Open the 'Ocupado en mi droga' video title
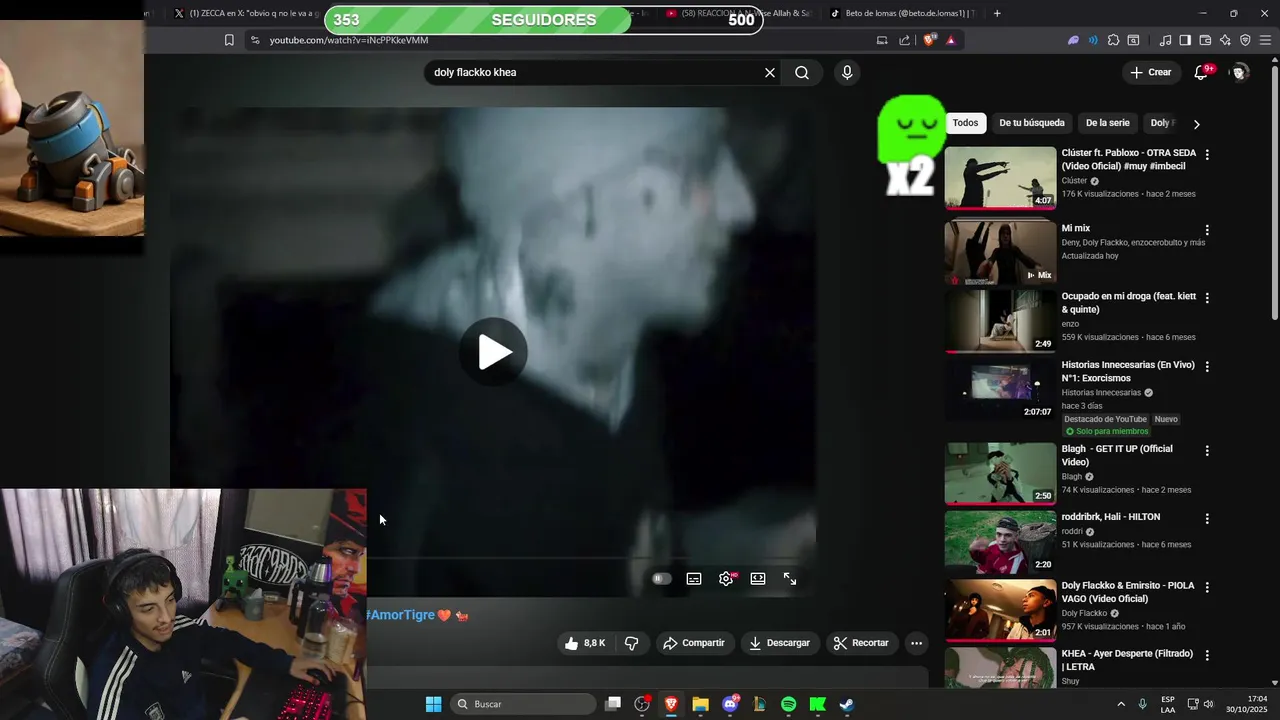Image resolution: width=1280 pixels, height=720 pixels. pos(1129,303)
